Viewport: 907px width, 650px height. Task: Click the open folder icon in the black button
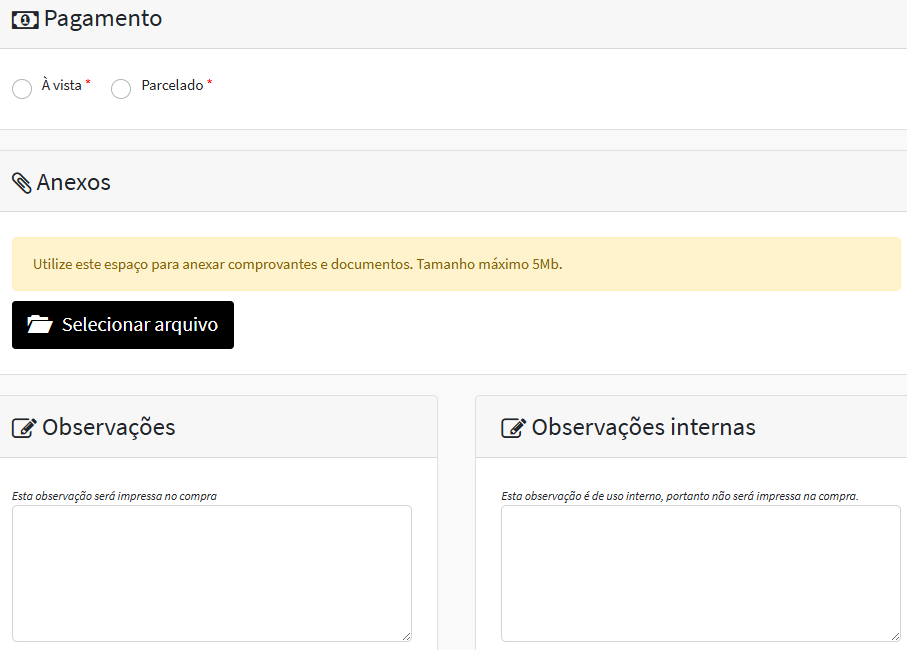coord(40,325)
